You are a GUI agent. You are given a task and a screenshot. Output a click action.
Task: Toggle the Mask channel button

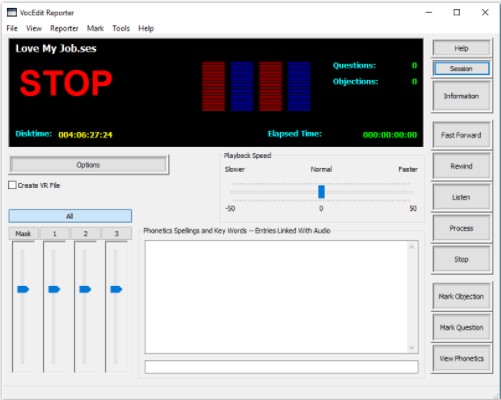click(23, 234)
